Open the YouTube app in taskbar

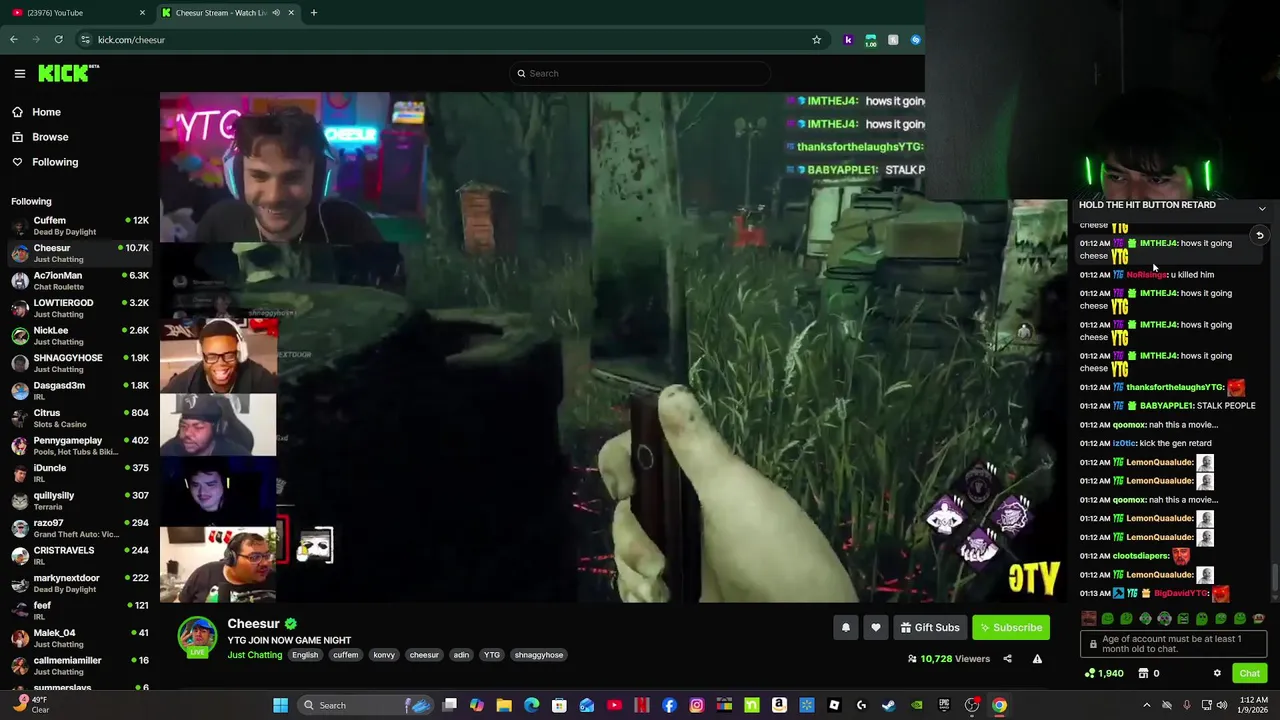(x=614, y=705)
